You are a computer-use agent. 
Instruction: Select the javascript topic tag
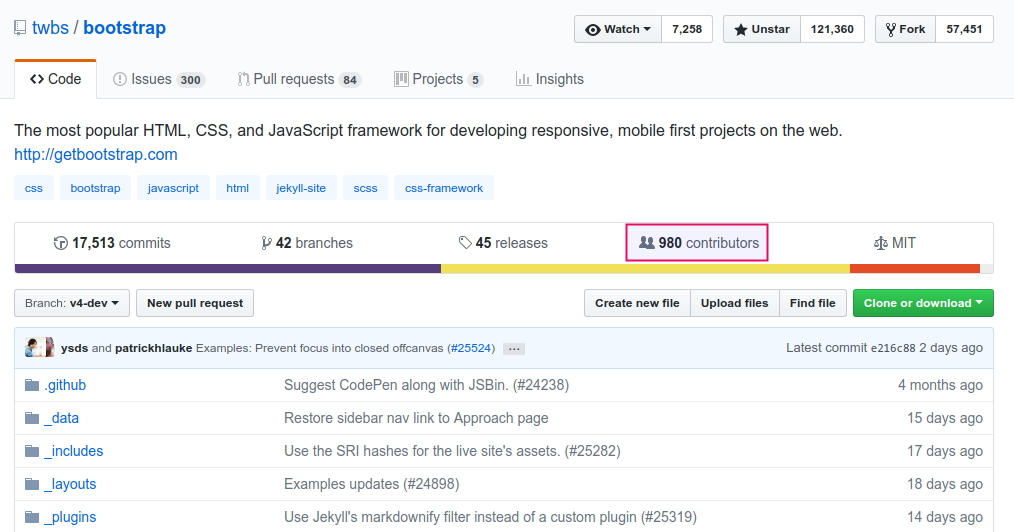tap(173, 188)
